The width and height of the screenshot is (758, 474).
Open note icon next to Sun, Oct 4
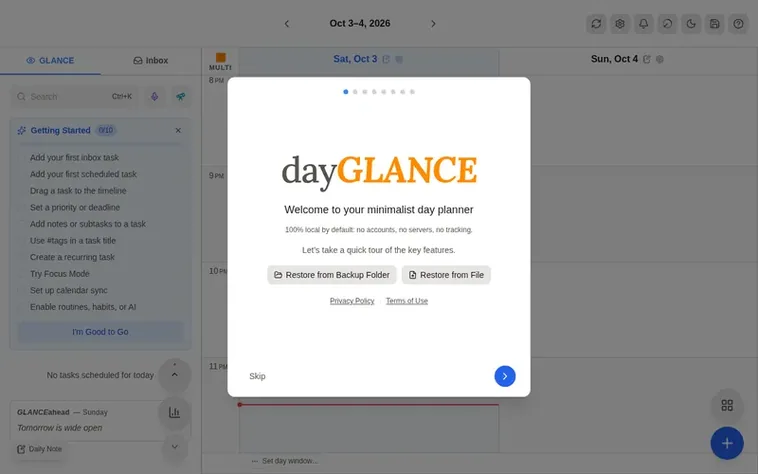[x=647, y=59]
